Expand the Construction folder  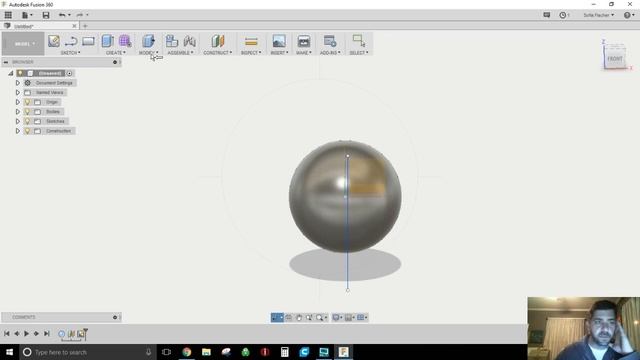pyautogui.click(x=18, y=131)
